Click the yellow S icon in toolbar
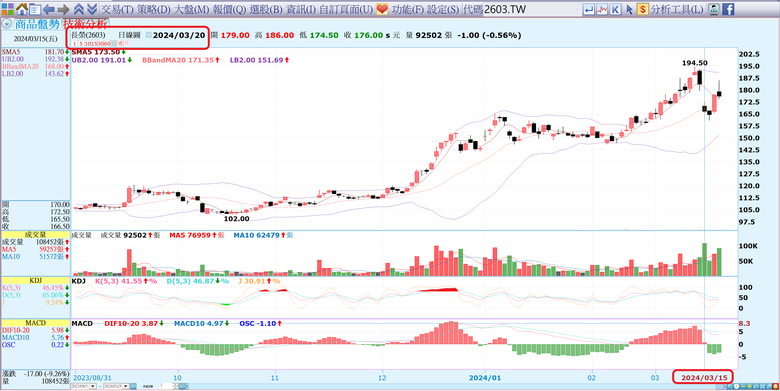 coord(643,9)
